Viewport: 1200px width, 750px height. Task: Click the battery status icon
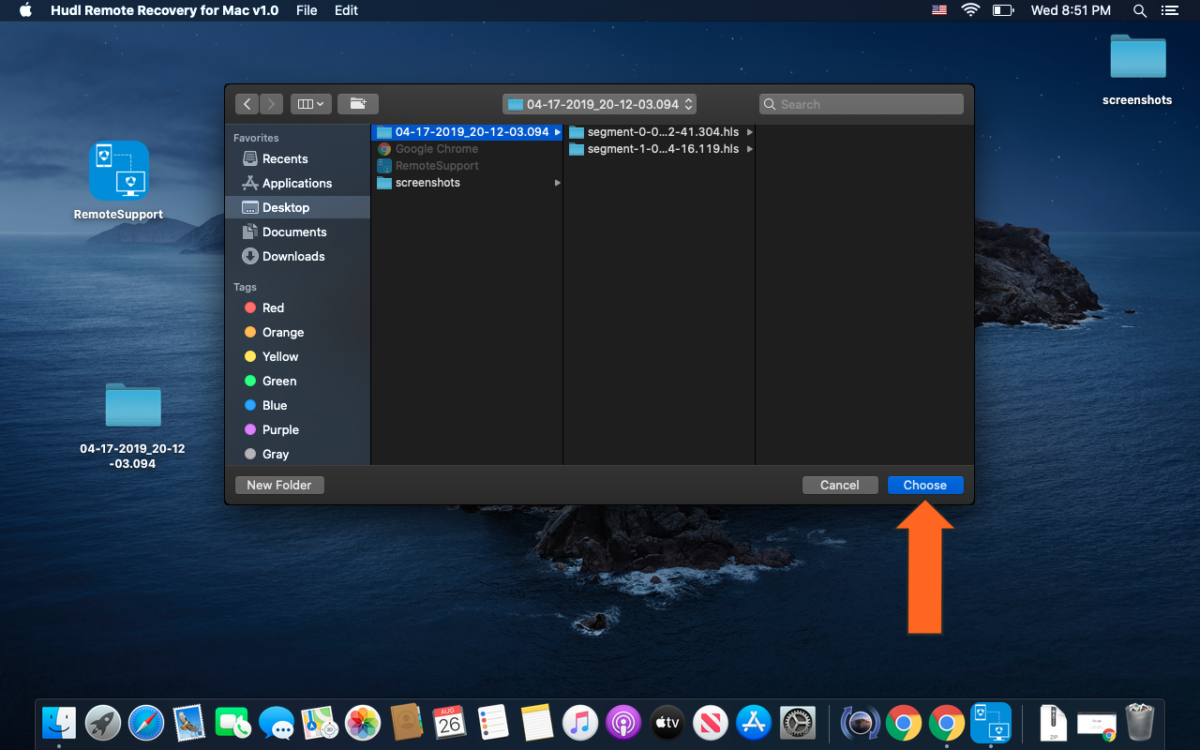1003,10
